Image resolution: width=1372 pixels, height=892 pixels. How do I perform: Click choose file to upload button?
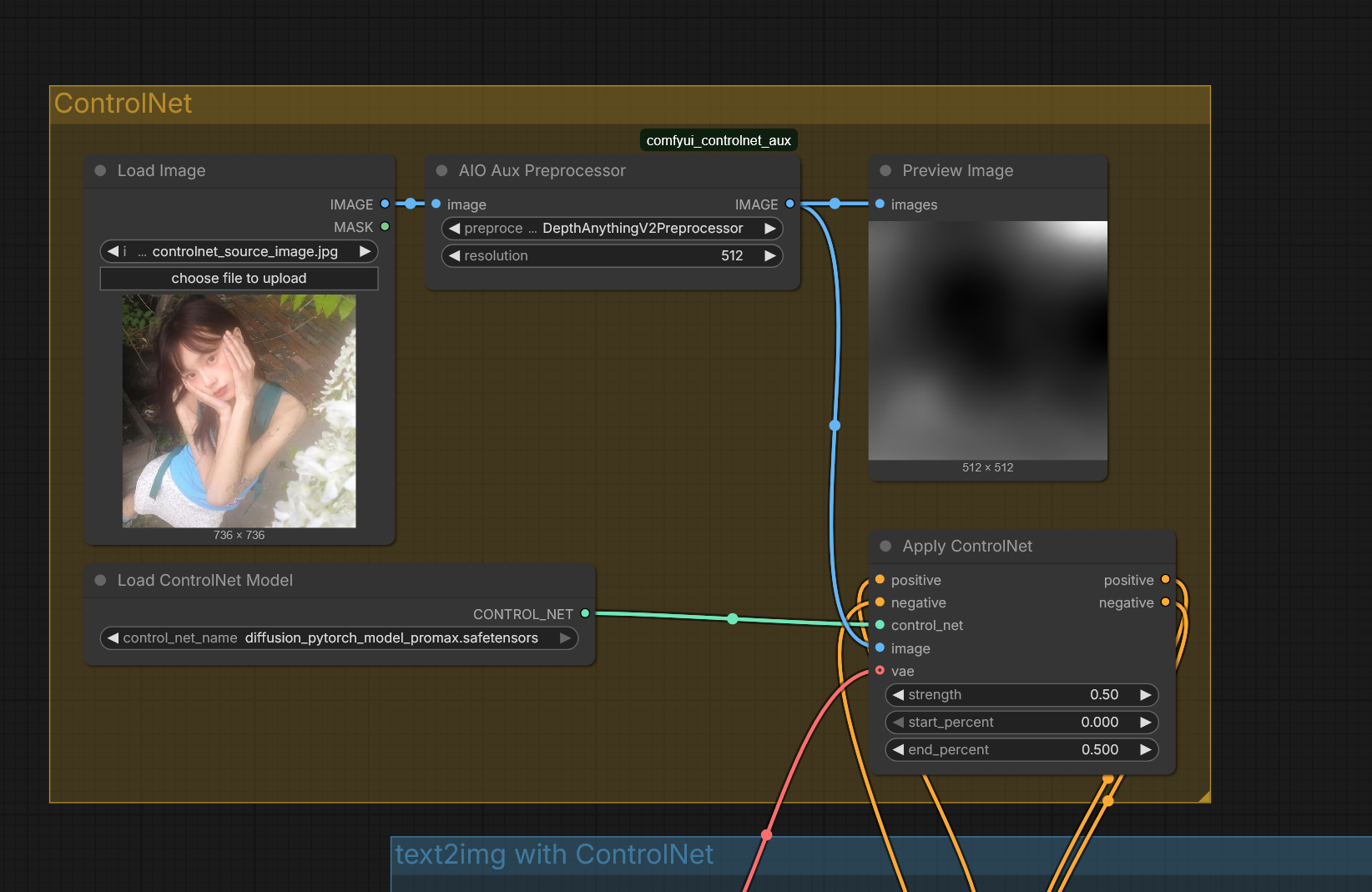click(x=239, y=278)
